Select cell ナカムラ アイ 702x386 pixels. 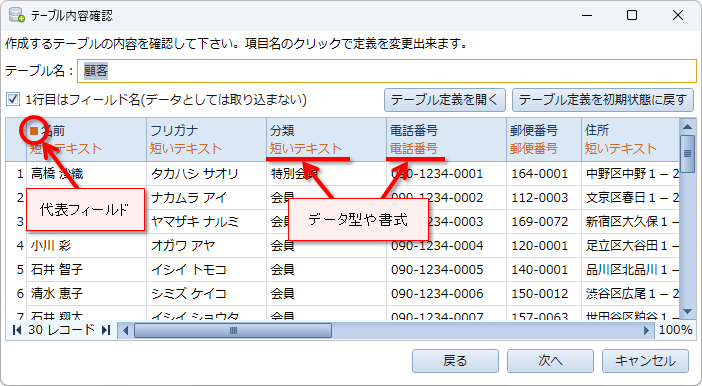tap(206, 197)
